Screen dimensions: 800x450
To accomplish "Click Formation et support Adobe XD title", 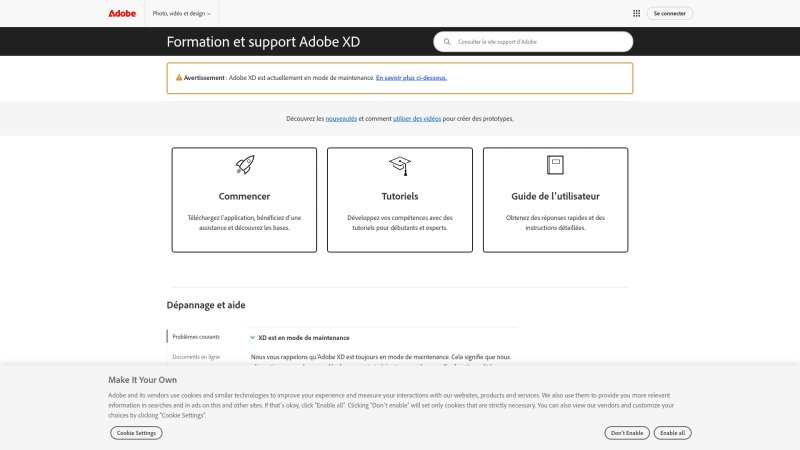I will (x=263, y=41).
